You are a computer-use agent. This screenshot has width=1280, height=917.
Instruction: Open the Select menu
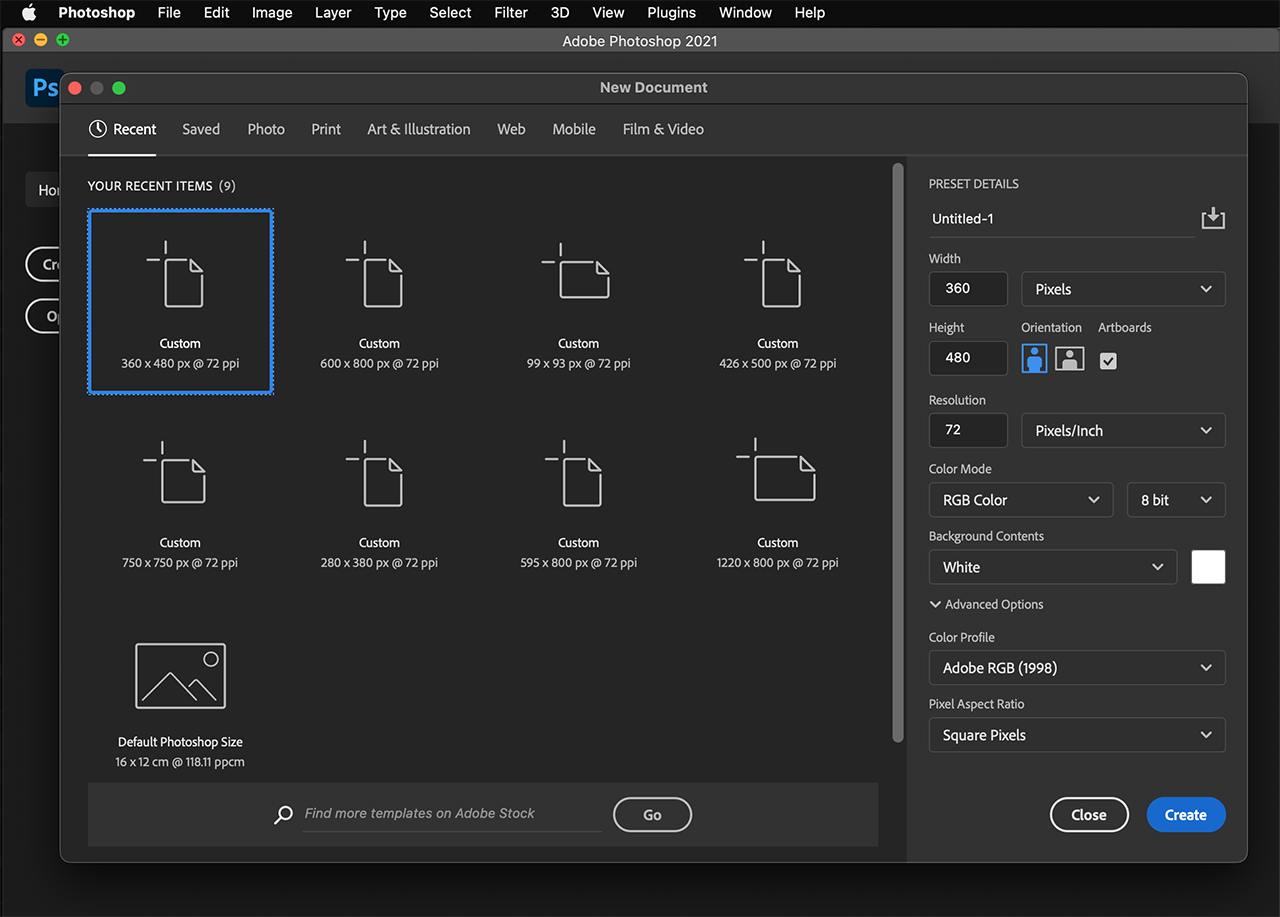pyautogui.click(x=450, y=13)
